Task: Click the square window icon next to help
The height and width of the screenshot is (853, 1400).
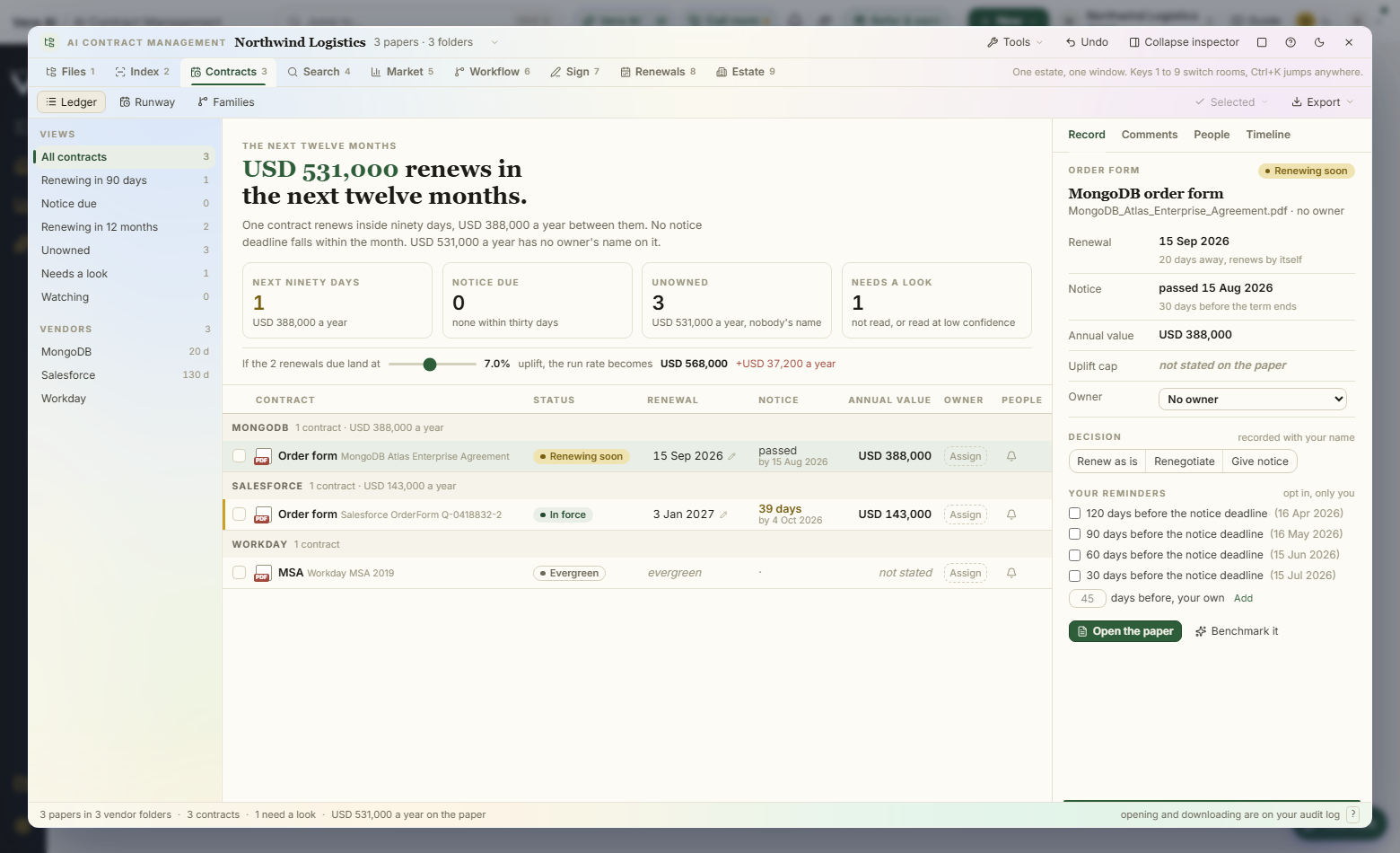Action: click(x=1262, y=42)
